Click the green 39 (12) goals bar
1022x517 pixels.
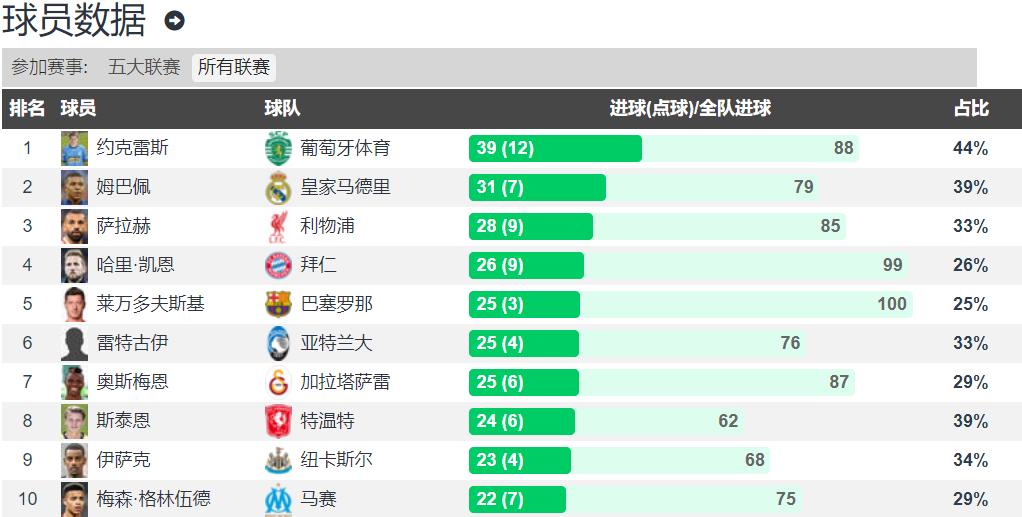[x=555, y=149]
